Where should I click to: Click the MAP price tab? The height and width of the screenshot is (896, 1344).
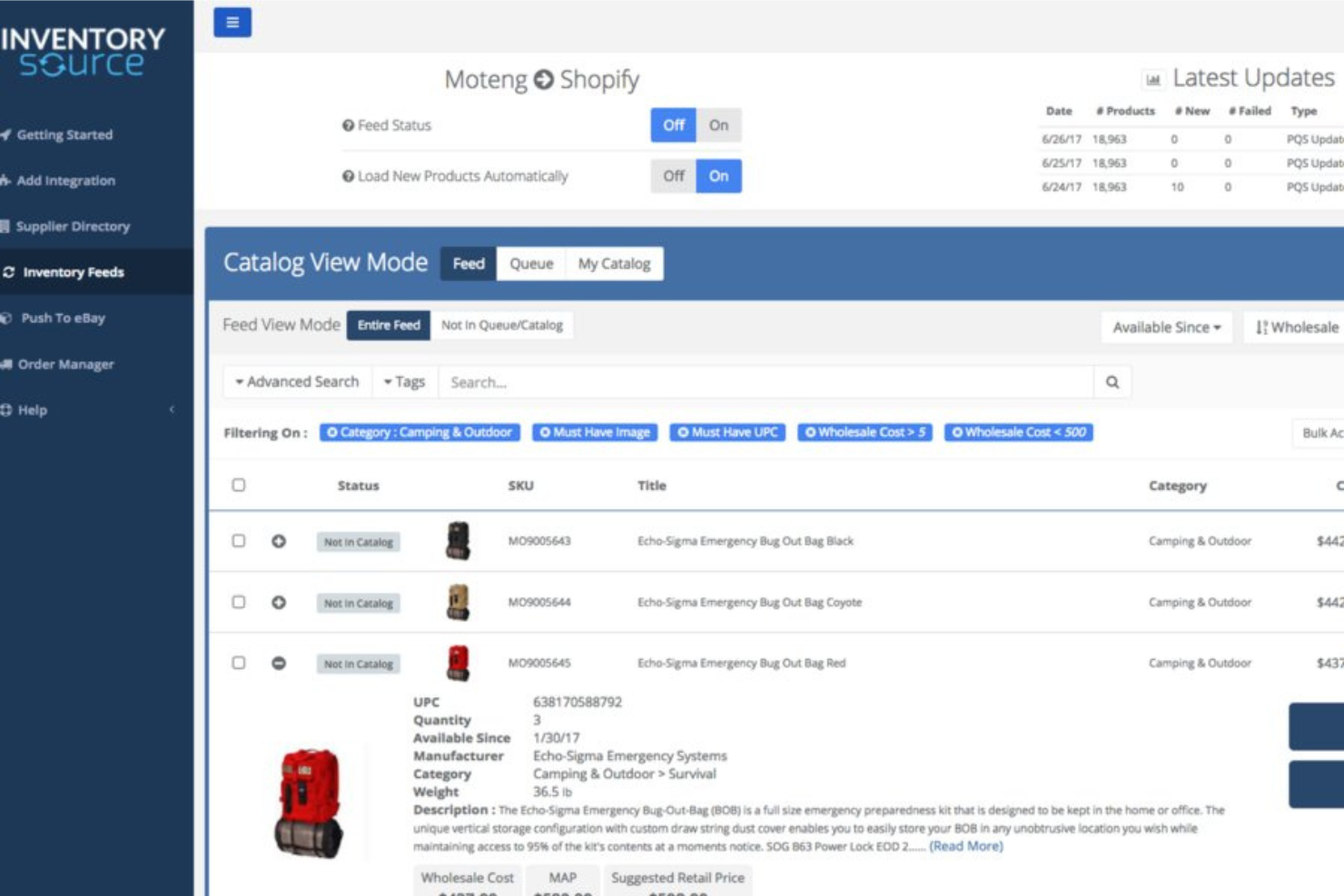click(562, 879)
